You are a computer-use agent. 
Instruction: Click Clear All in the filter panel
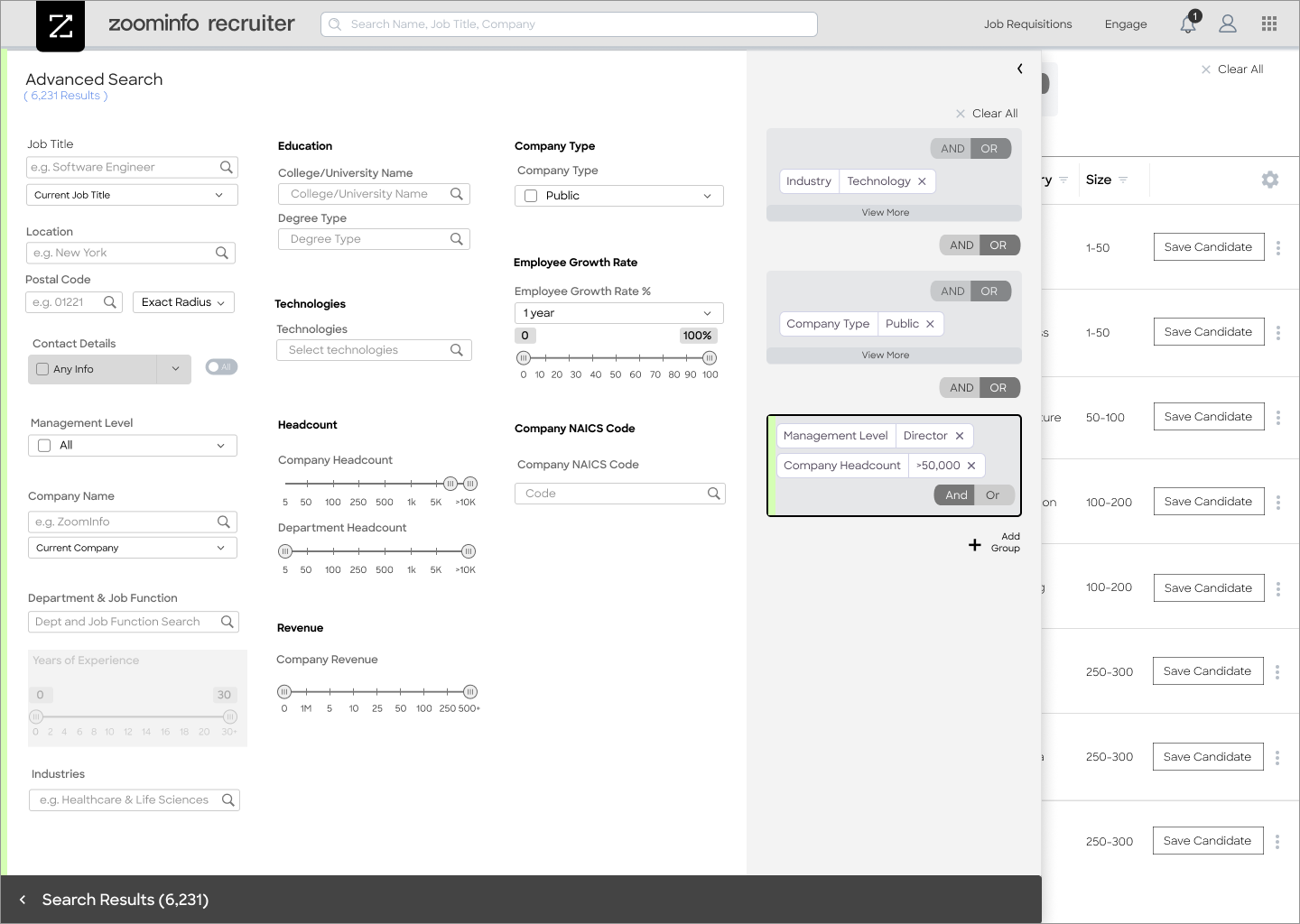pos(987,114)
